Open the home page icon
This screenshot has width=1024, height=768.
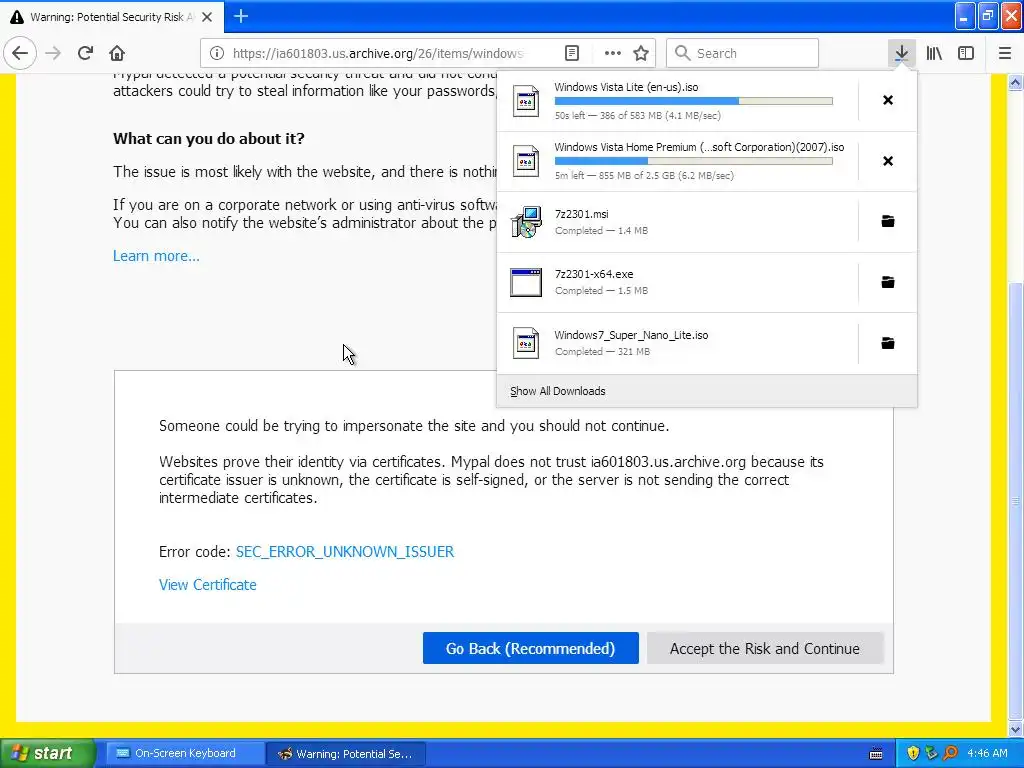tap(117, 53)
